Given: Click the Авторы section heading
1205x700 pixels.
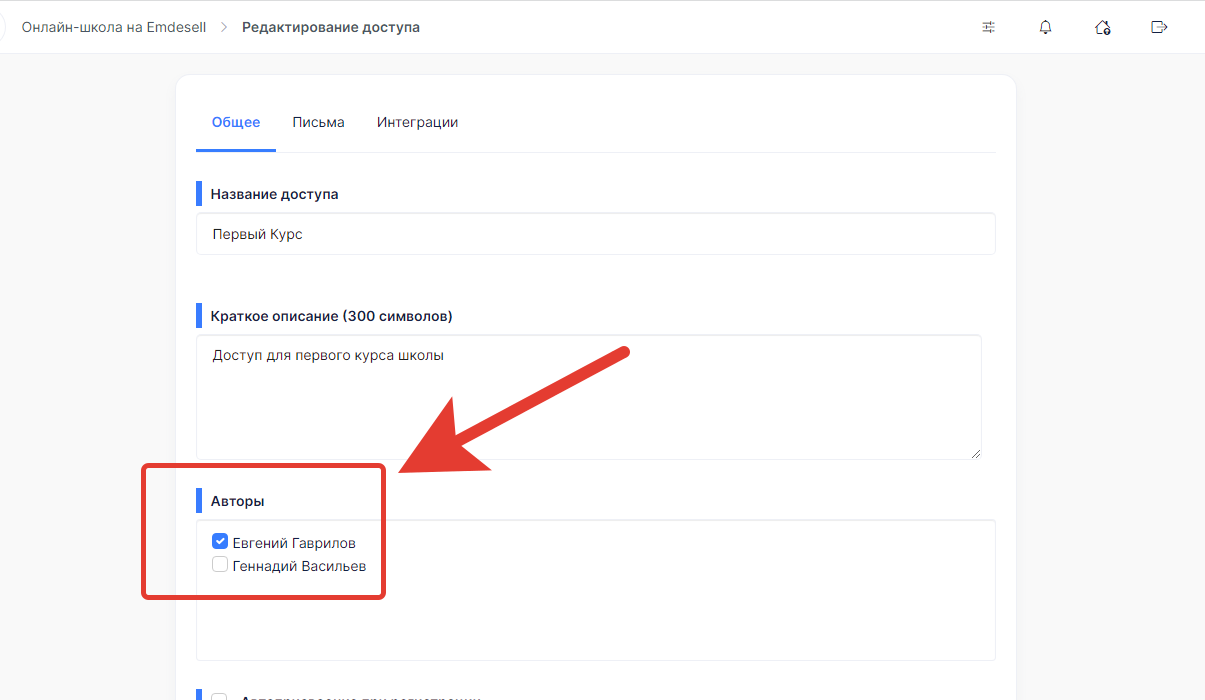Looking at the screenshot, I should [237, 501].
